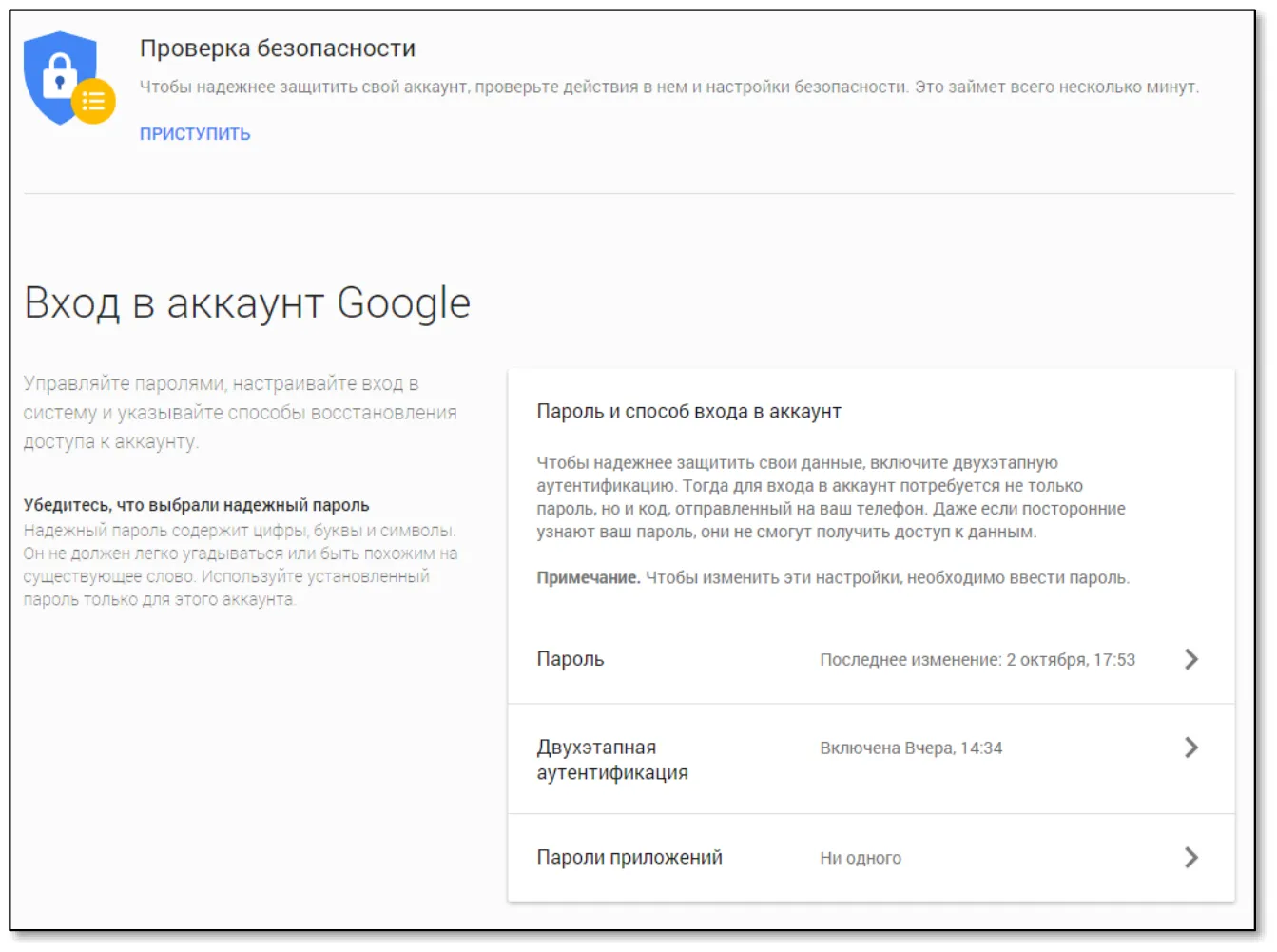Click the 'Проверка безопасности' heading
1277x952 pixels.
[x=278, y=49]
